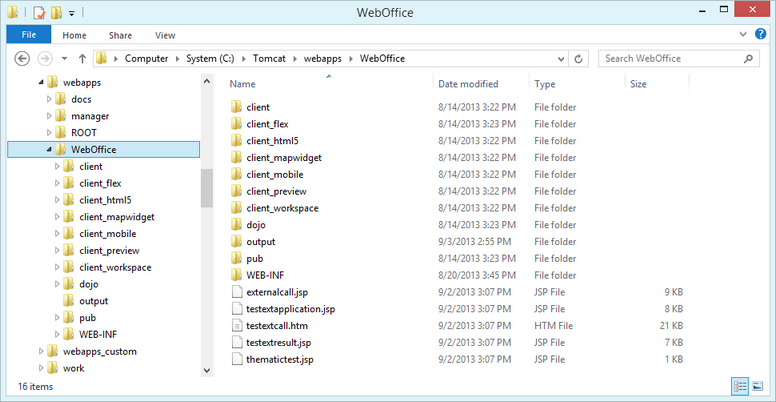776x402 pixels.
Task: Select the thematictest.jsp file name
Action: coord(280,359)
